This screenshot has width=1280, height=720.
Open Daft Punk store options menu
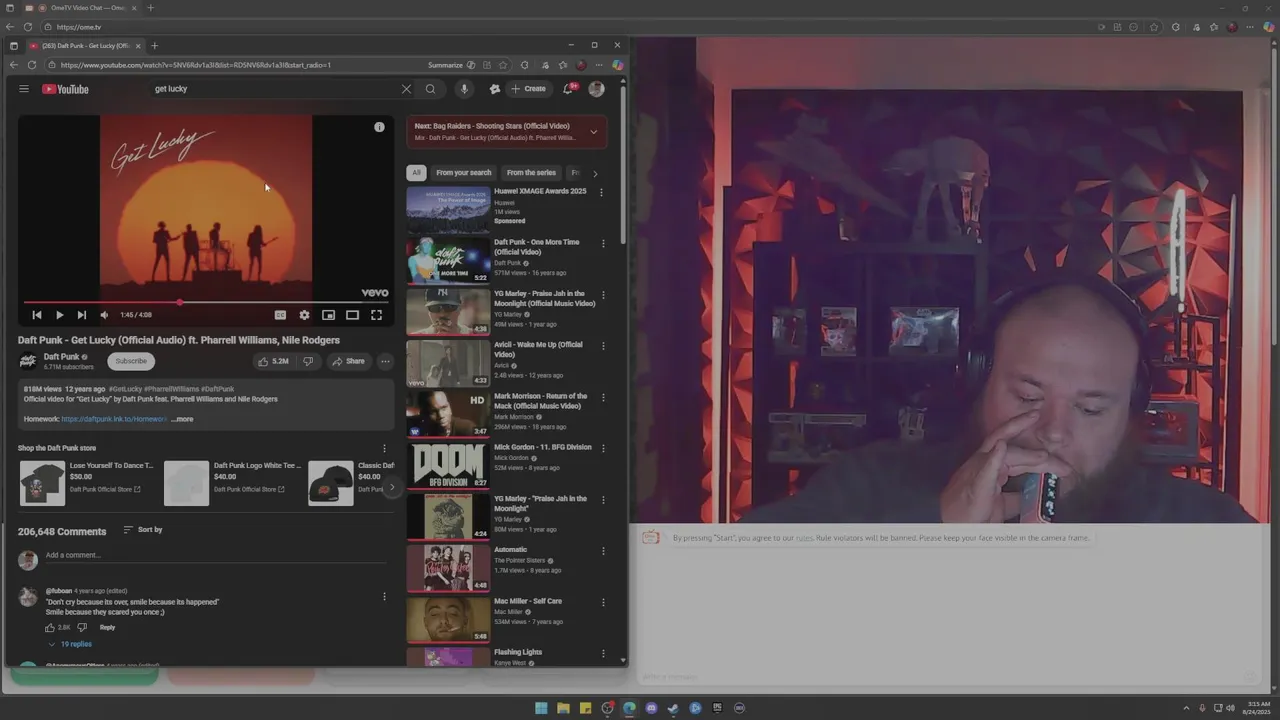pos(384,449)
